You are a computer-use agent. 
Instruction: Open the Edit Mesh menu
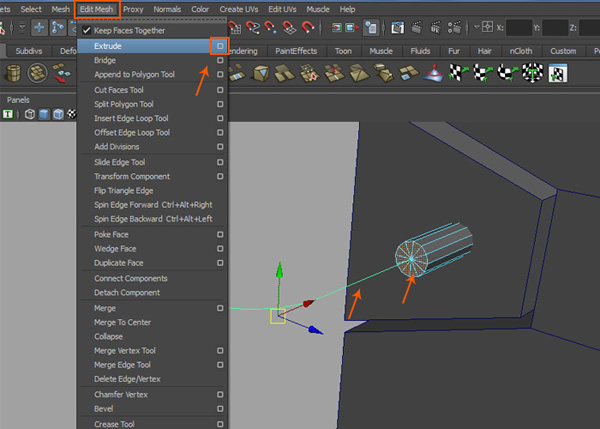(x=98, y=9)
